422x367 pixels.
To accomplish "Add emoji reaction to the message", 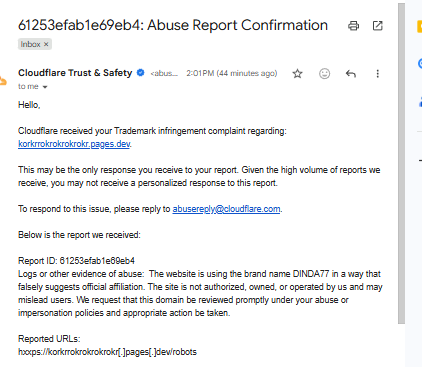I will (x=324, y=74).
